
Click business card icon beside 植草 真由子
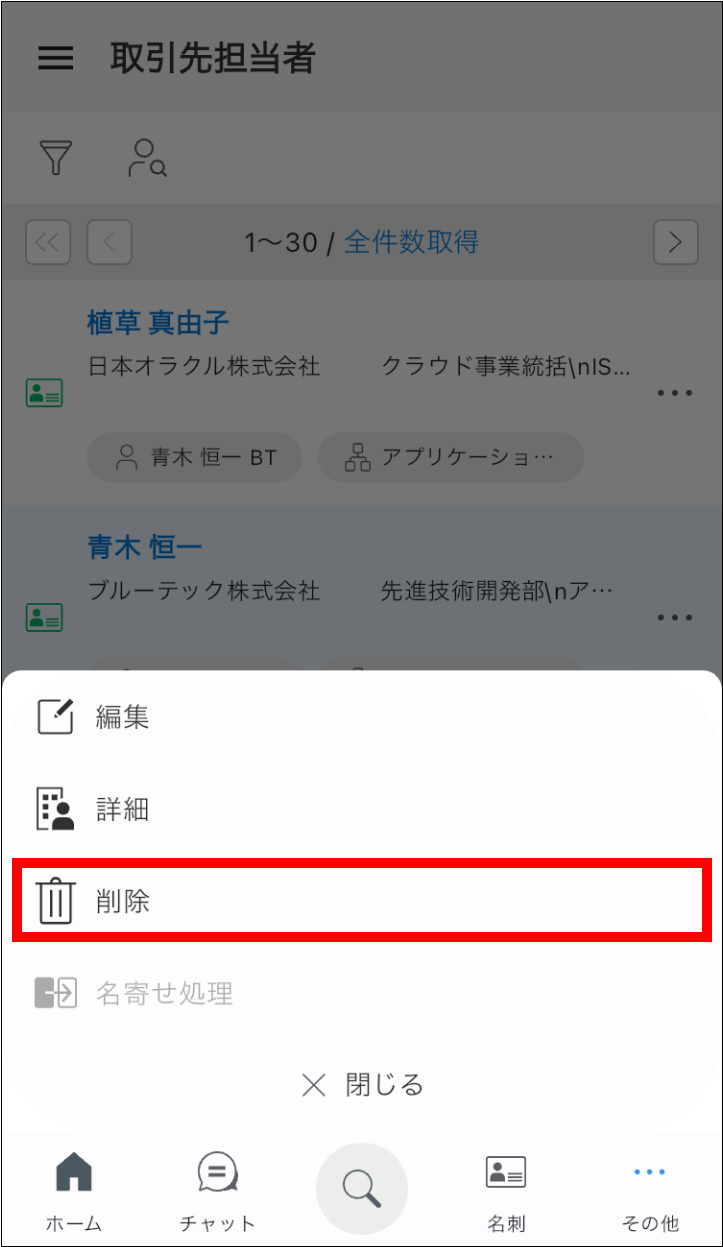click(x=44, y=393)
